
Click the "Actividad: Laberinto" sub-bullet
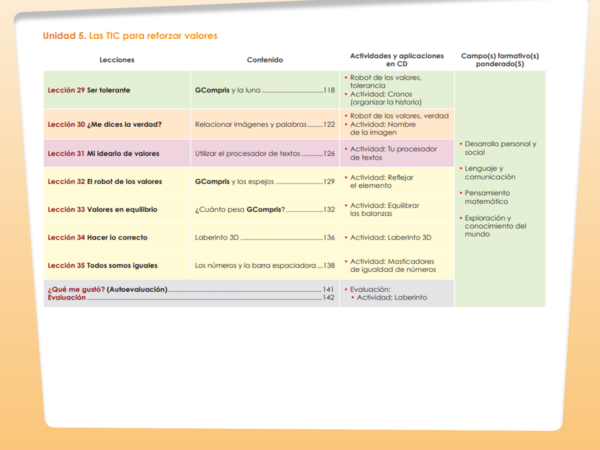tap(389, 297)
